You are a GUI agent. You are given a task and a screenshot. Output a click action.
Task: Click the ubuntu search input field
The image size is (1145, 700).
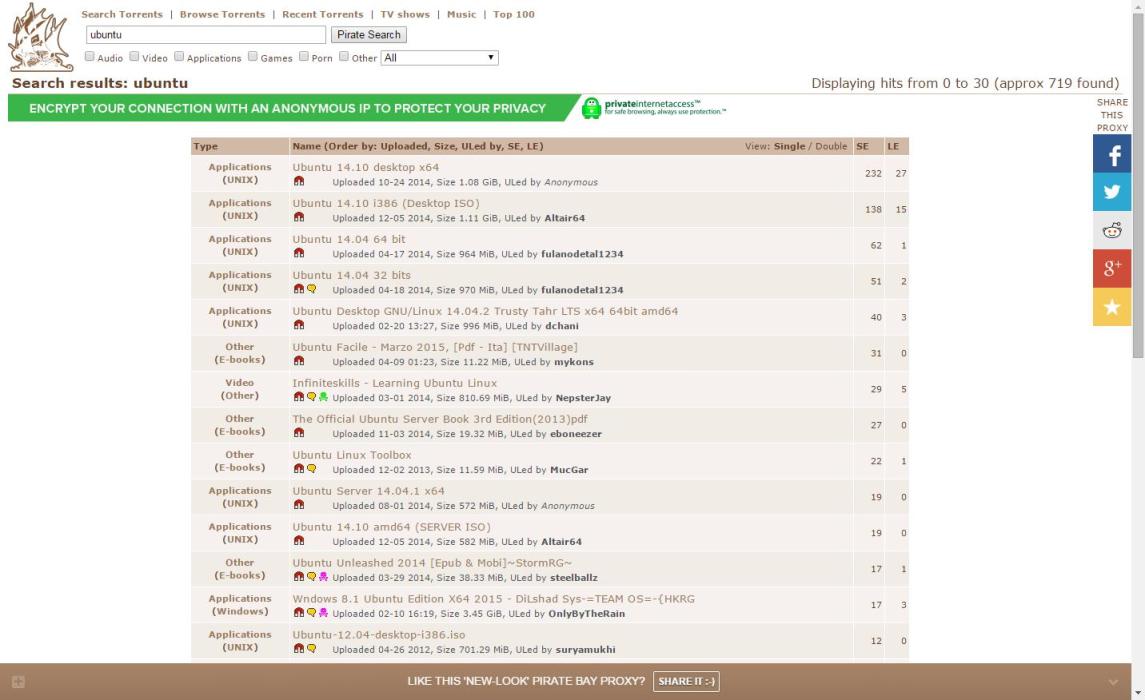click(x=206, y=34)
